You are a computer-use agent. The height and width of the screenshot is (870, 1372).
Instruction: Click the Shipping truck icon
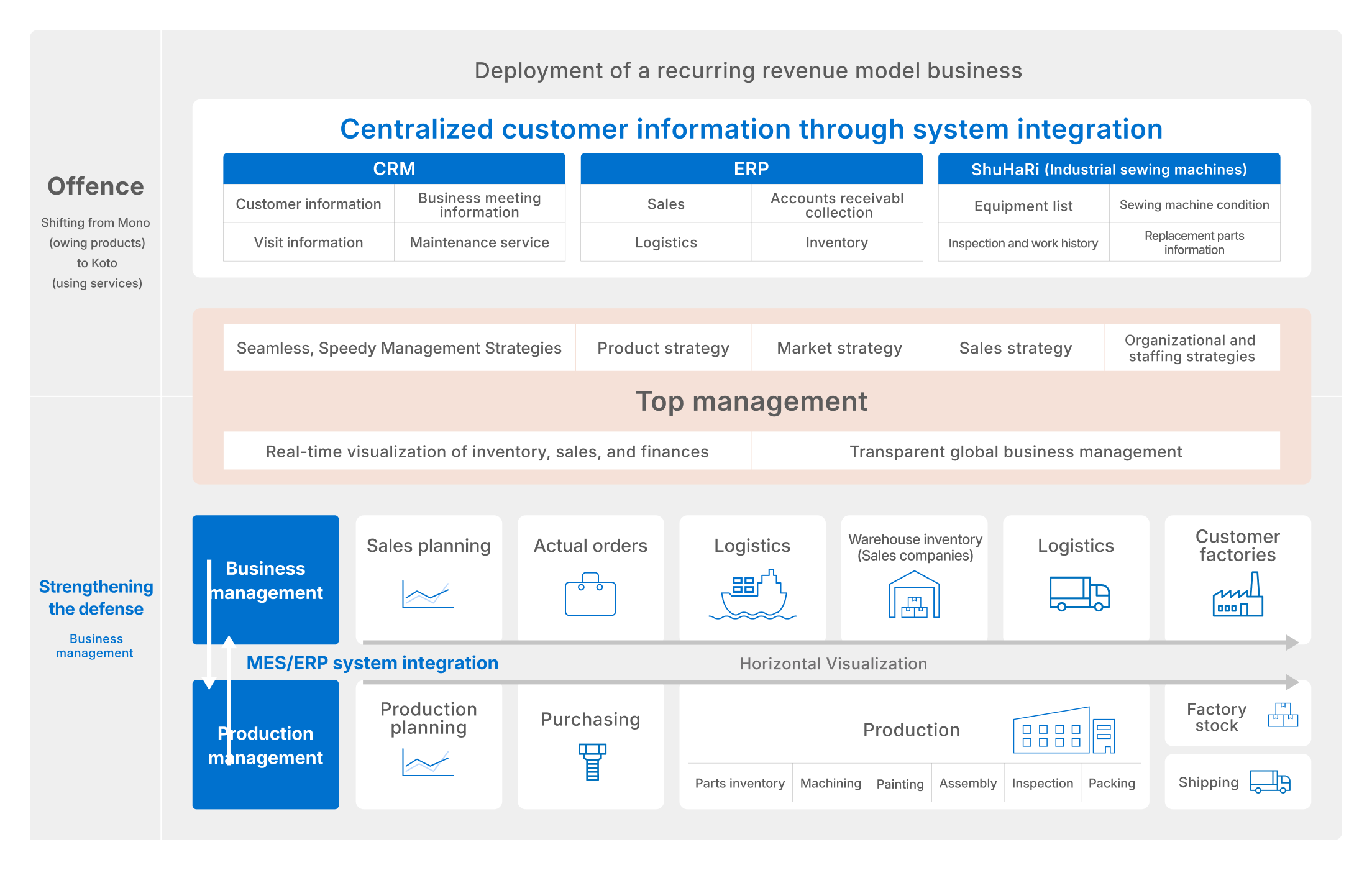[x=1270, y=782]
